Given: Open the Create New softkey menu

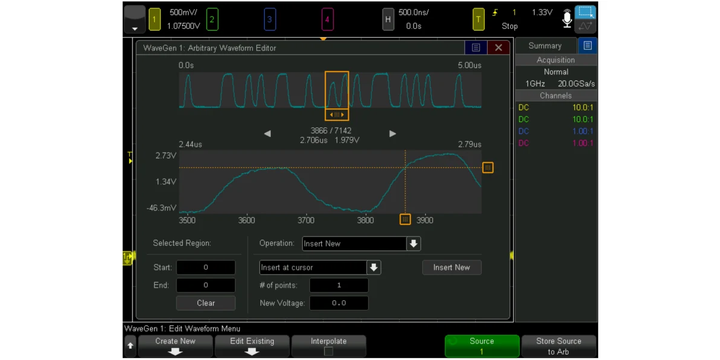Looking at the screenshot, I should [x=175, y=346].
